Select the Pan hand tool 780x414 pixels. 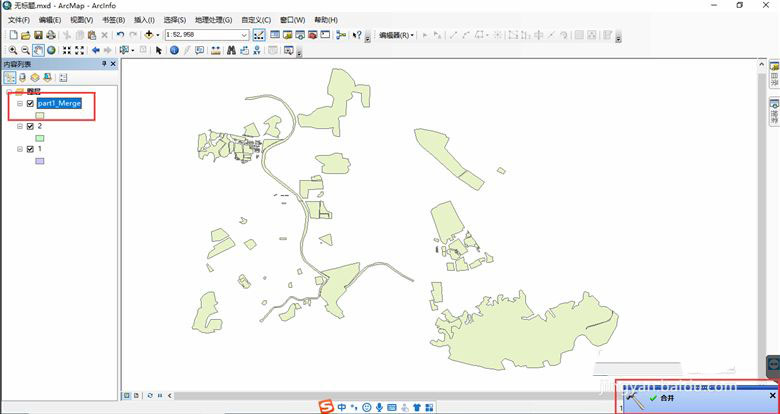point(38,50)
